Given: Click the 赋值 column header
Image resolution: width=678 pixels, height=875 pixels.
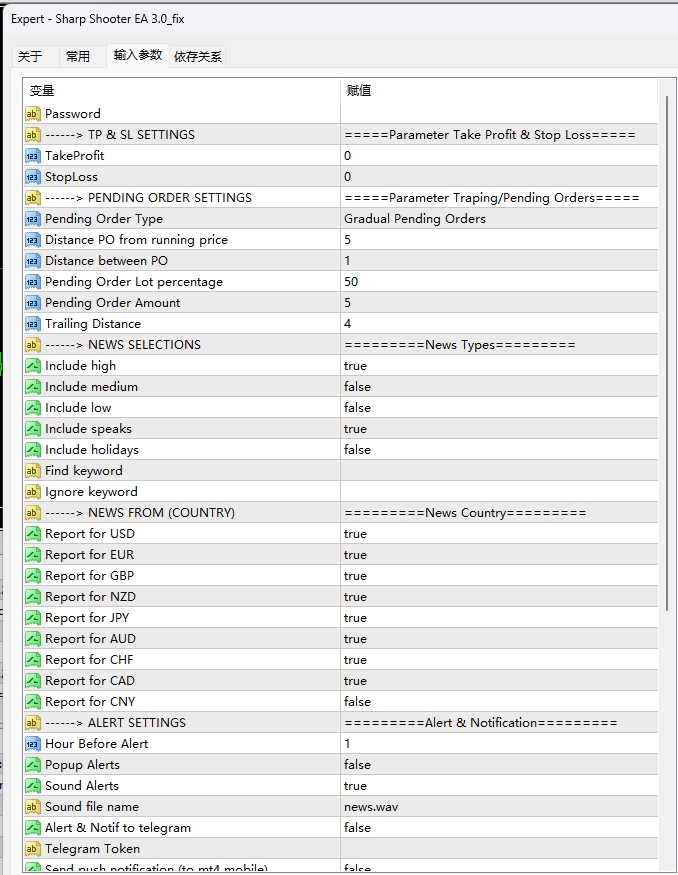Looking at the screenshot, I should (x=499, y=90).
